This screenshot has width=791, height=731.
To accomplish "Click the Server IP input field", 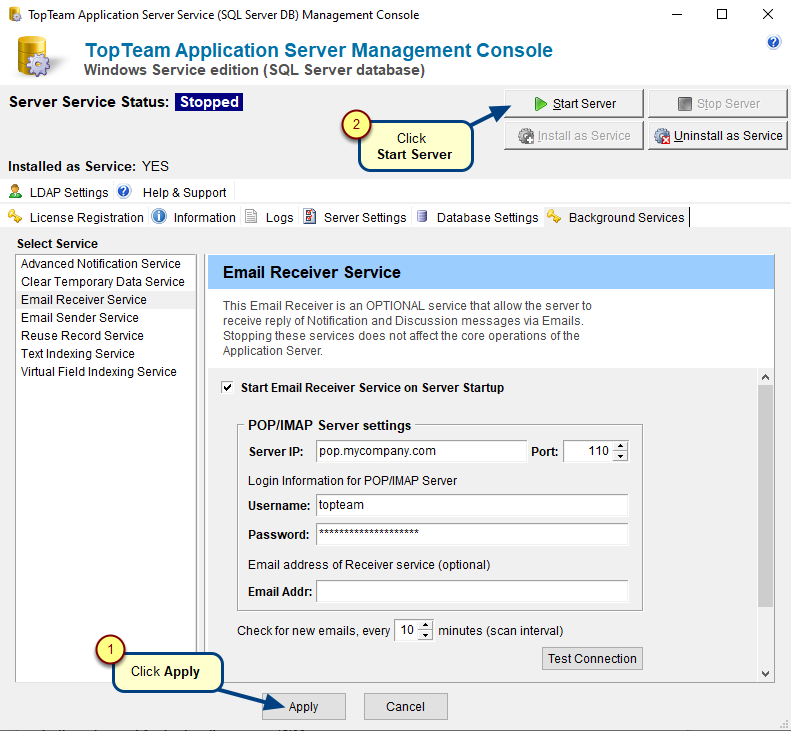I will point(421,451).
